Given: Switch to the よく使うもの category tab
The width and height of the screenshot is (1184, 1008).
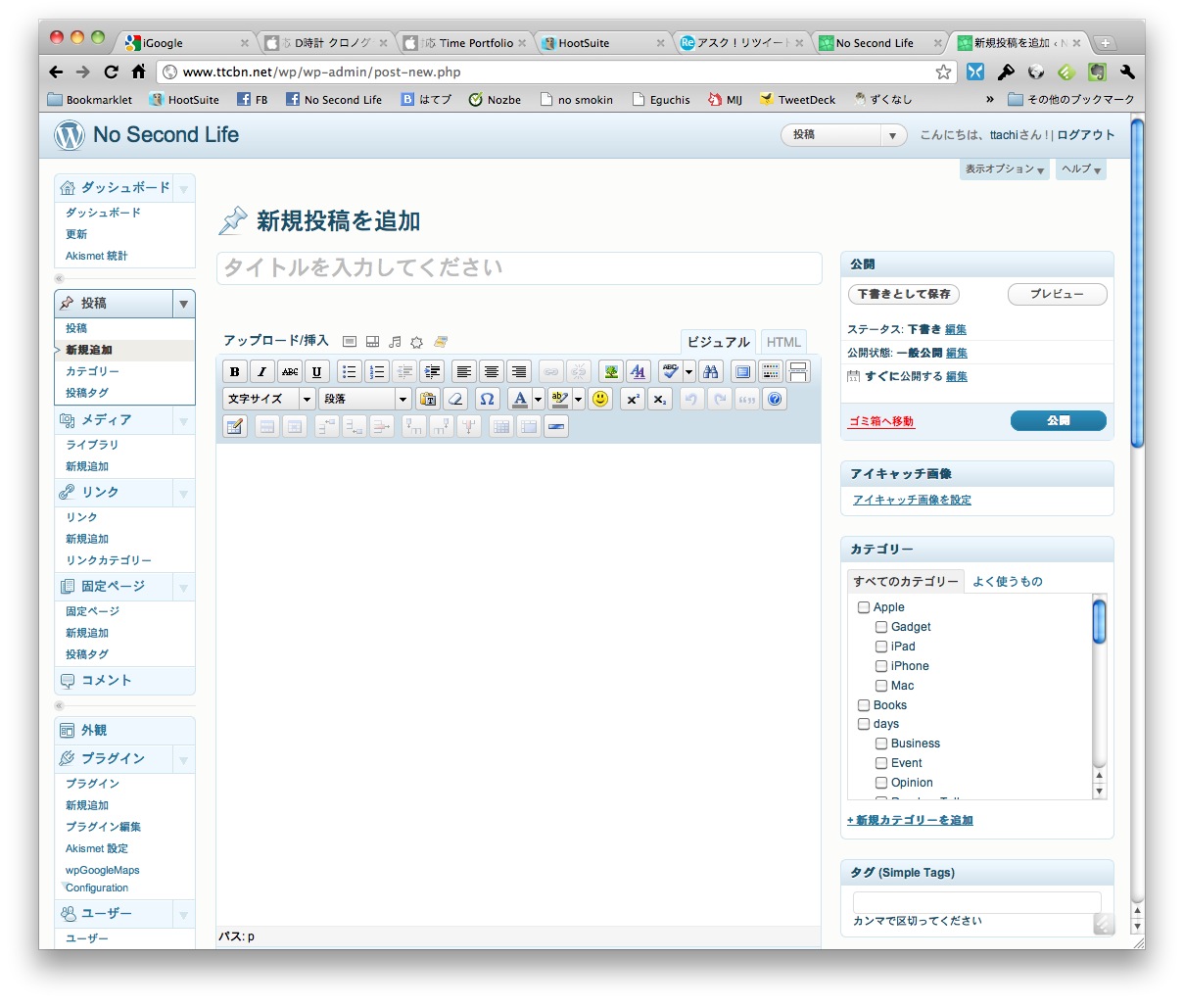Looking at the screenshot, I should pyautogui.click(x=1007, y=582).
